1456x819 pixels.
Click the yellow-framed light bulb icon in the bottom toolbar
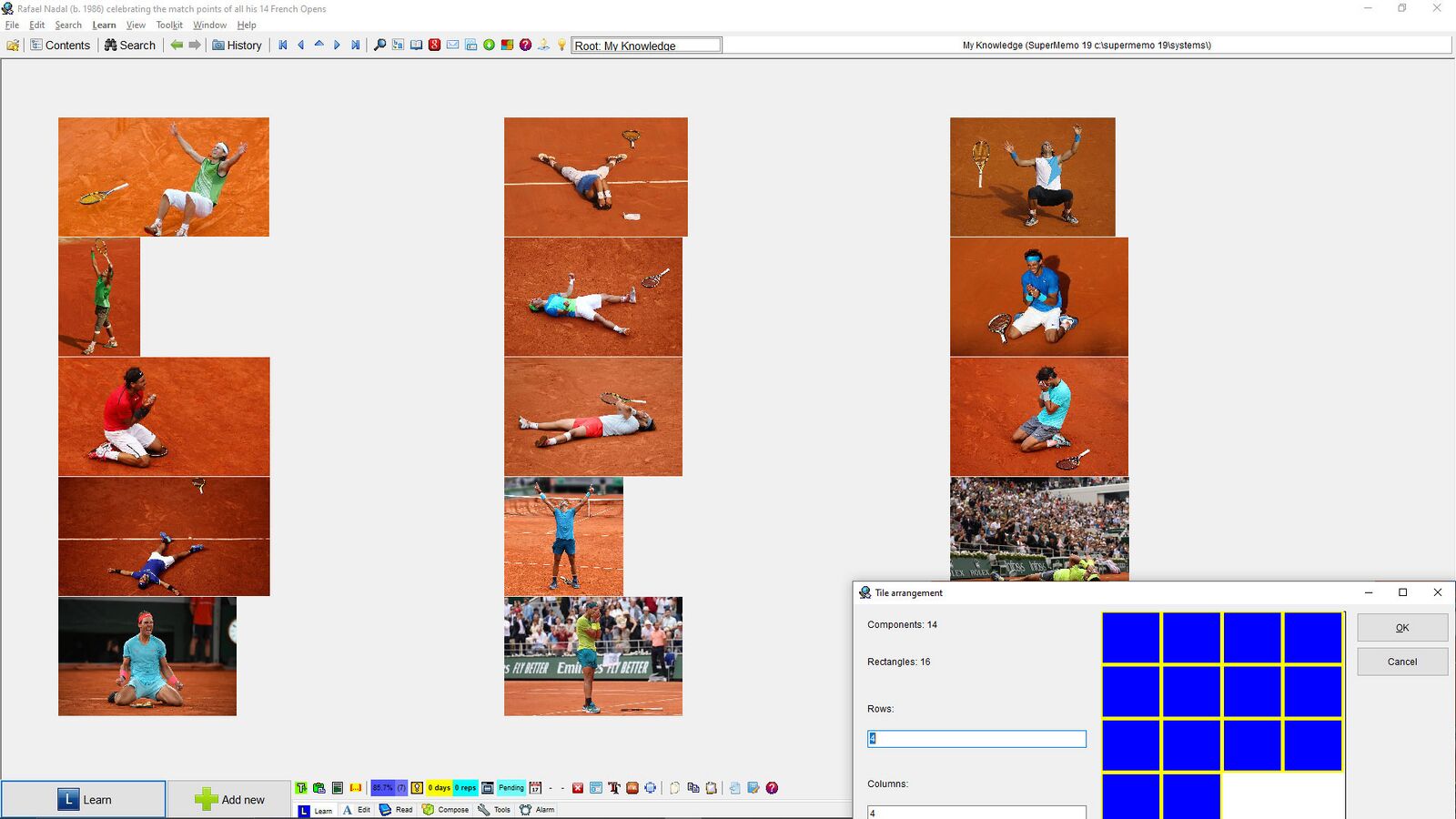pos(417,788)
